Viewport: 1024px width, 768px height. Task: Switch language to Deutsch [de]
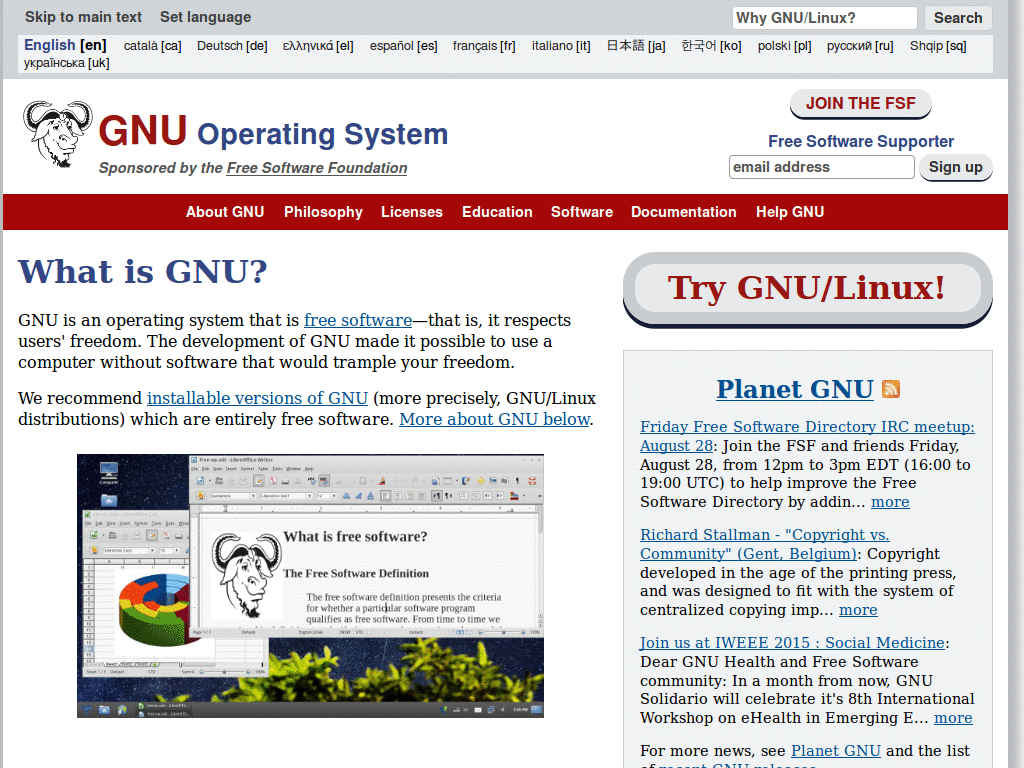[232, 46]
